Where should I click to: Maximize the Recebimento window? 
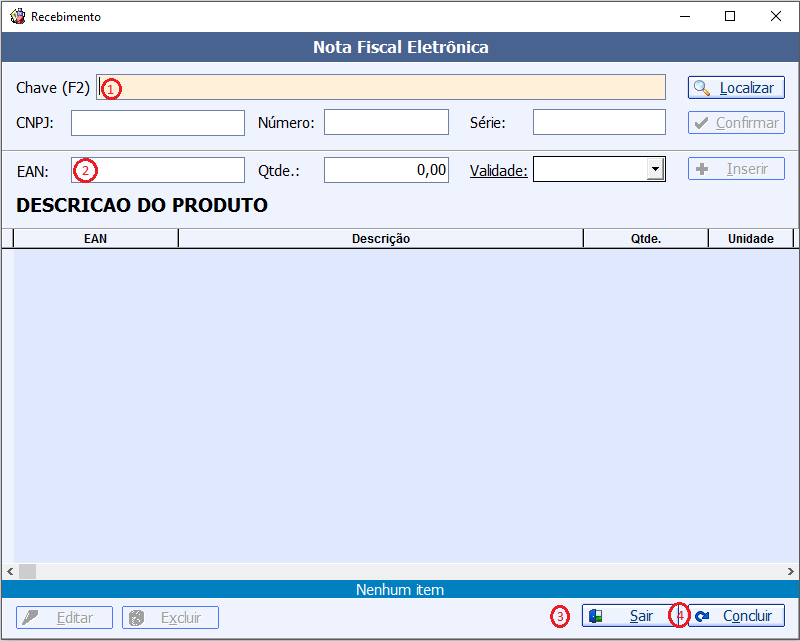tap(730, 16)
